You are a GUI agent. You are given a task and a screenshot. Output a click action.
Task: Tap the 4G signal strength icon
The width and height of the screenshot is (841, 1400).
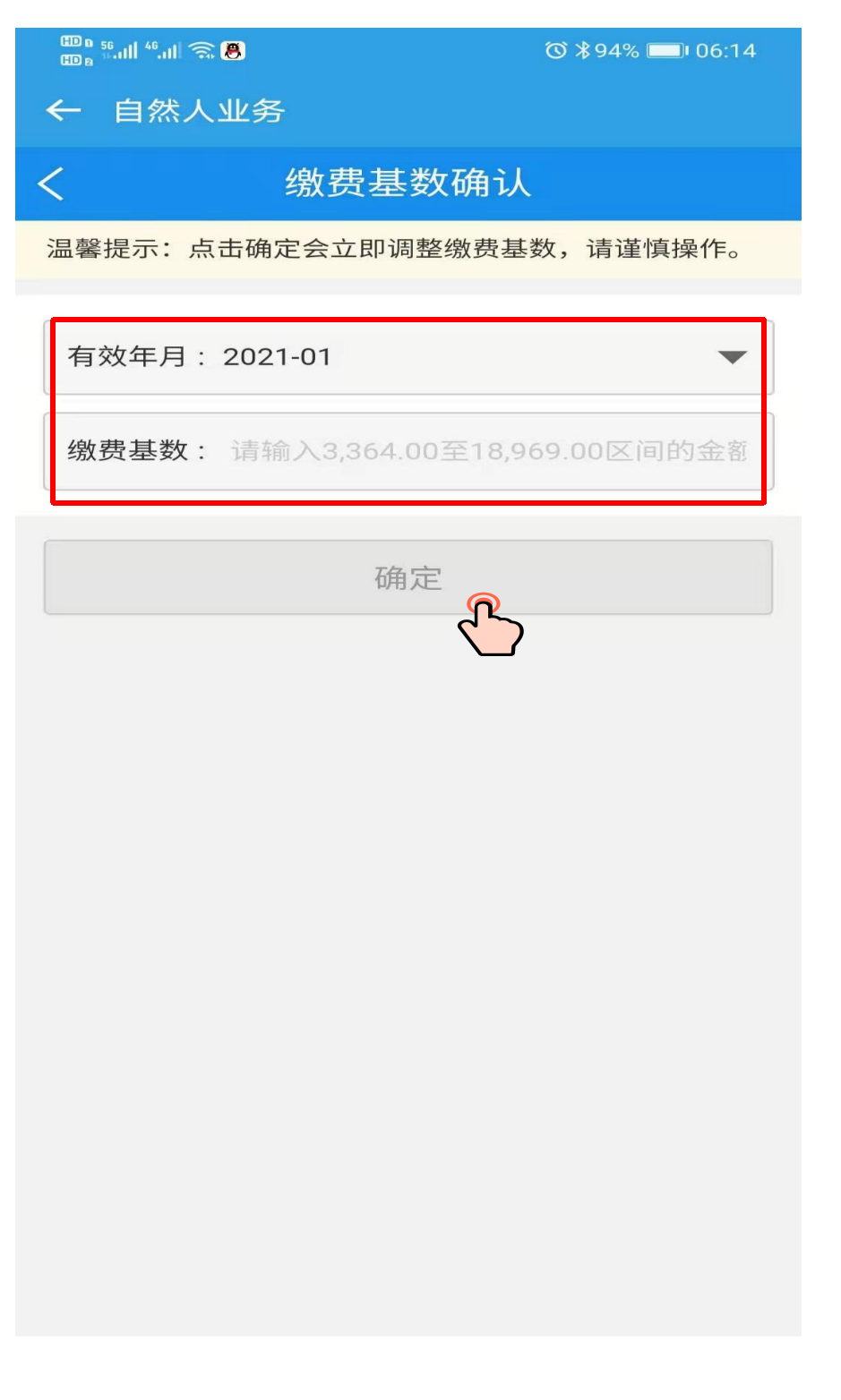(x=163, y=50)
